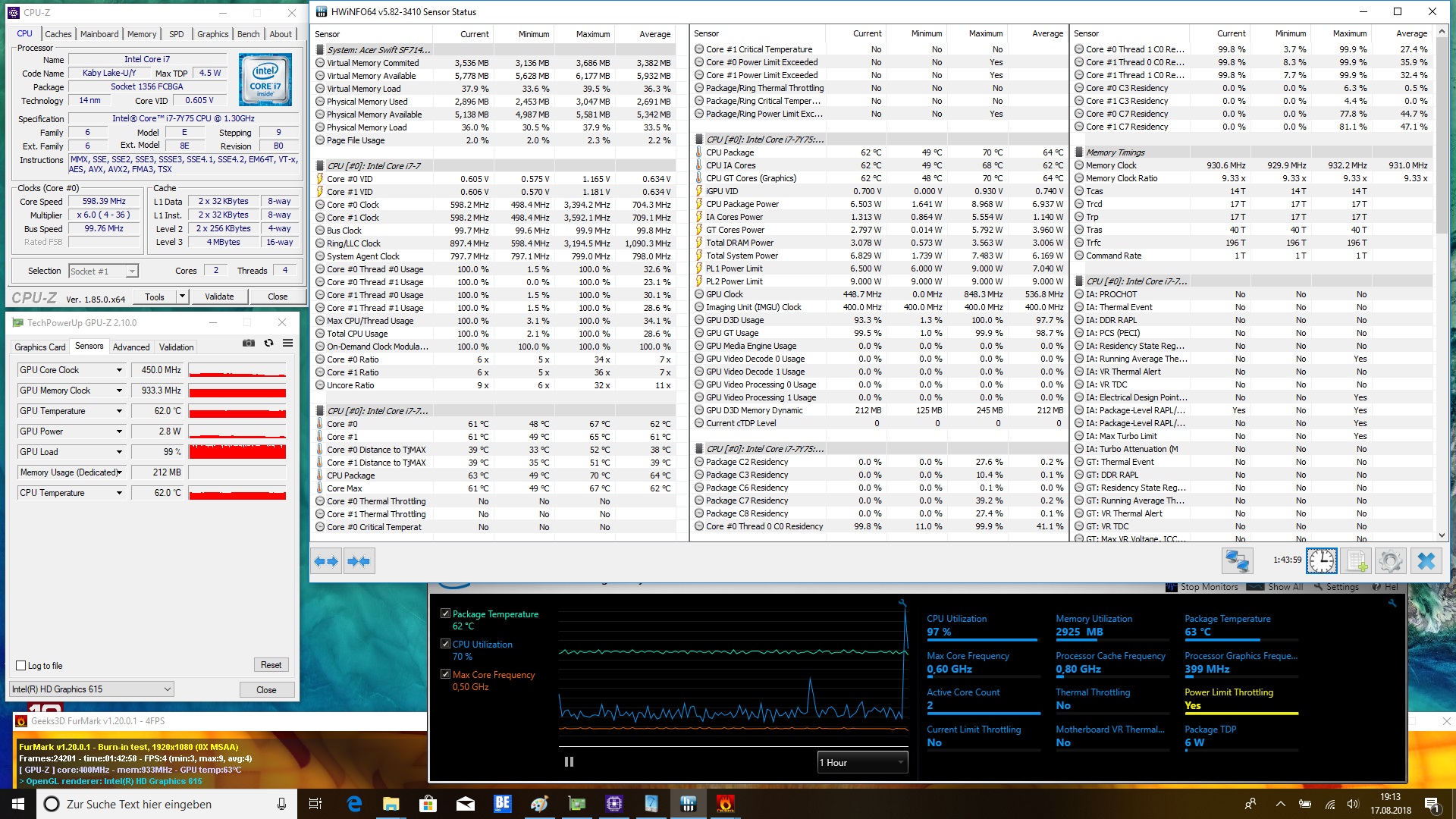The height and width of the screenshot is (819, 1456).
Task: Open File Explorer from taskbar
Action: point(391,804)
